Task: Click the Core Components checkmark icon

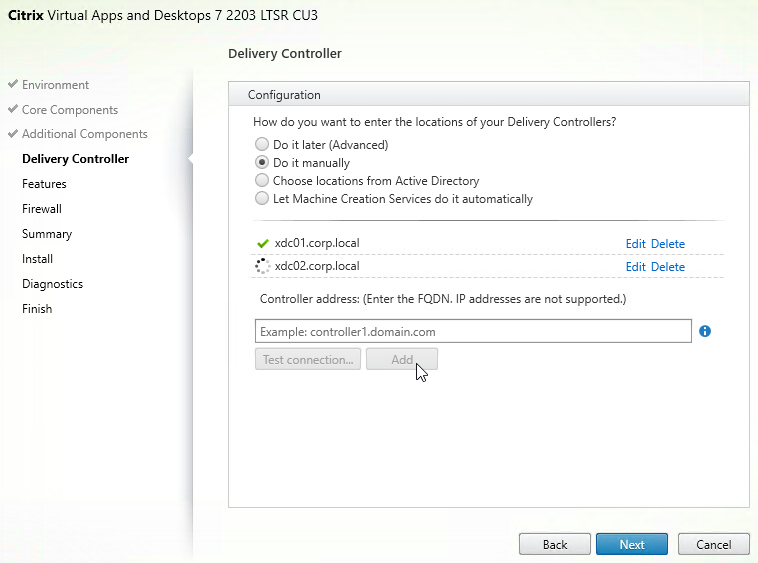Action: click(13, 109)
